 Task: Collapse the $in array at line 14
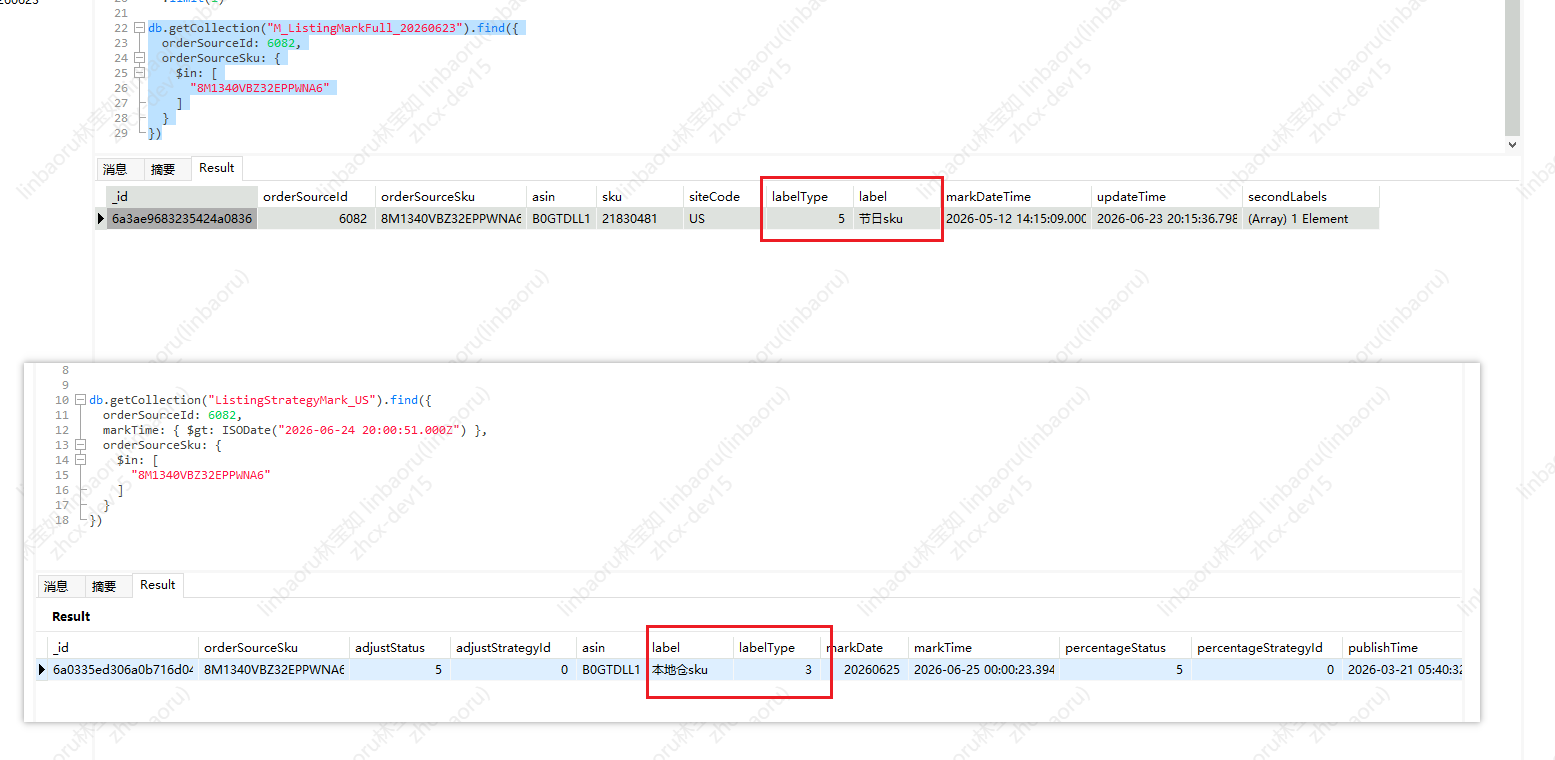(x=80, y=460)
